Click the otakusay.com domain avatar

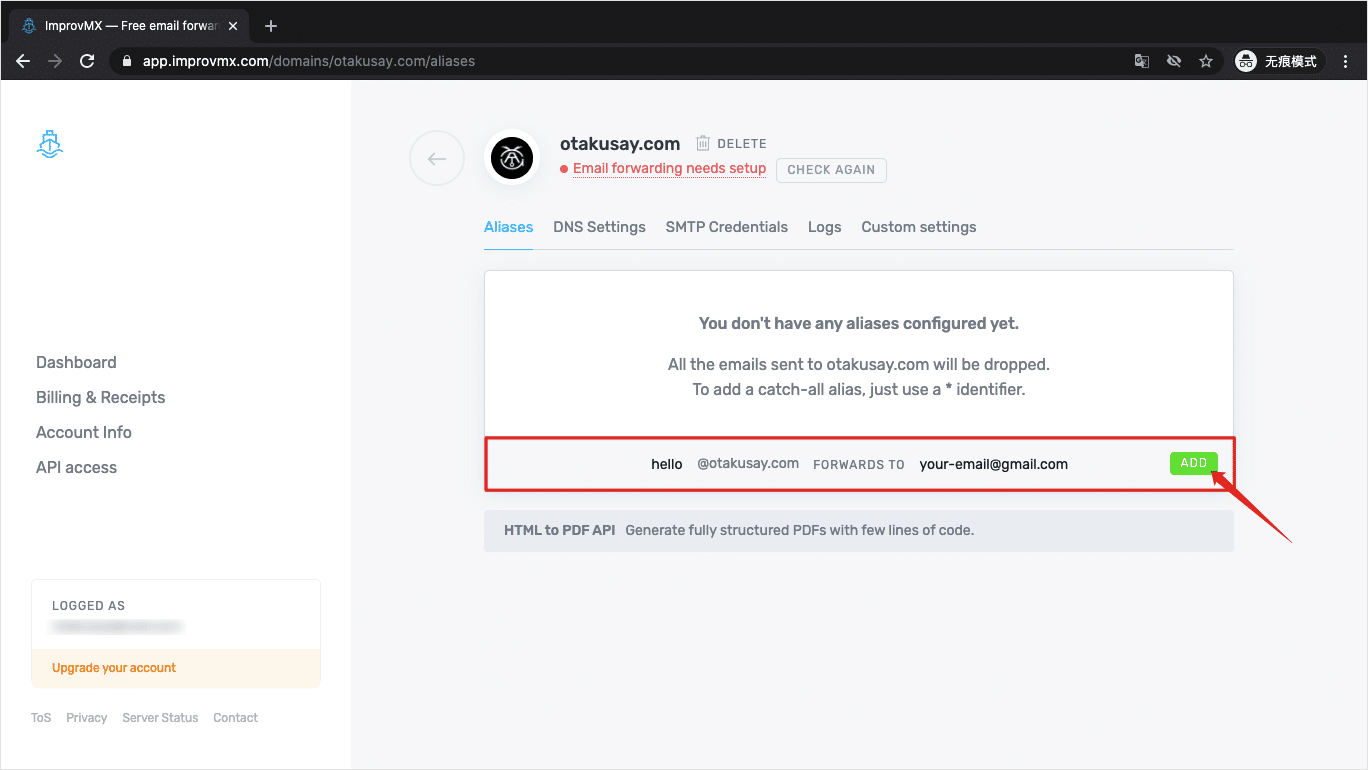point(512,158)
